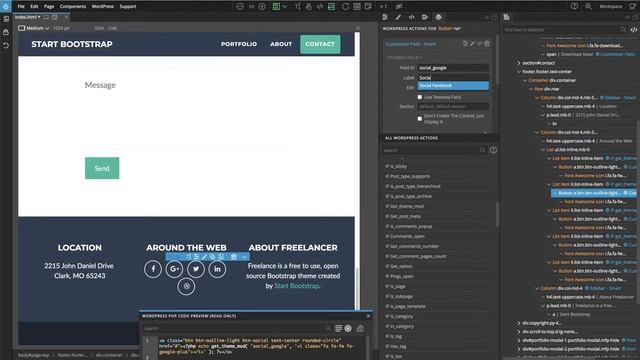Close the index.html tab
The height and width of the screenshot is (360, 640).
coord(66,17)
